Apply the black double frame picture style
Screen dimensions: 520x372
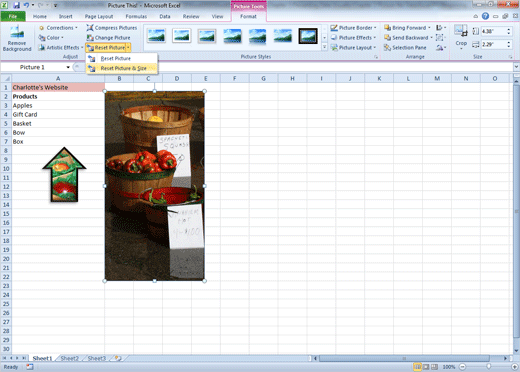pyautogui.click(x=308, y=36)
